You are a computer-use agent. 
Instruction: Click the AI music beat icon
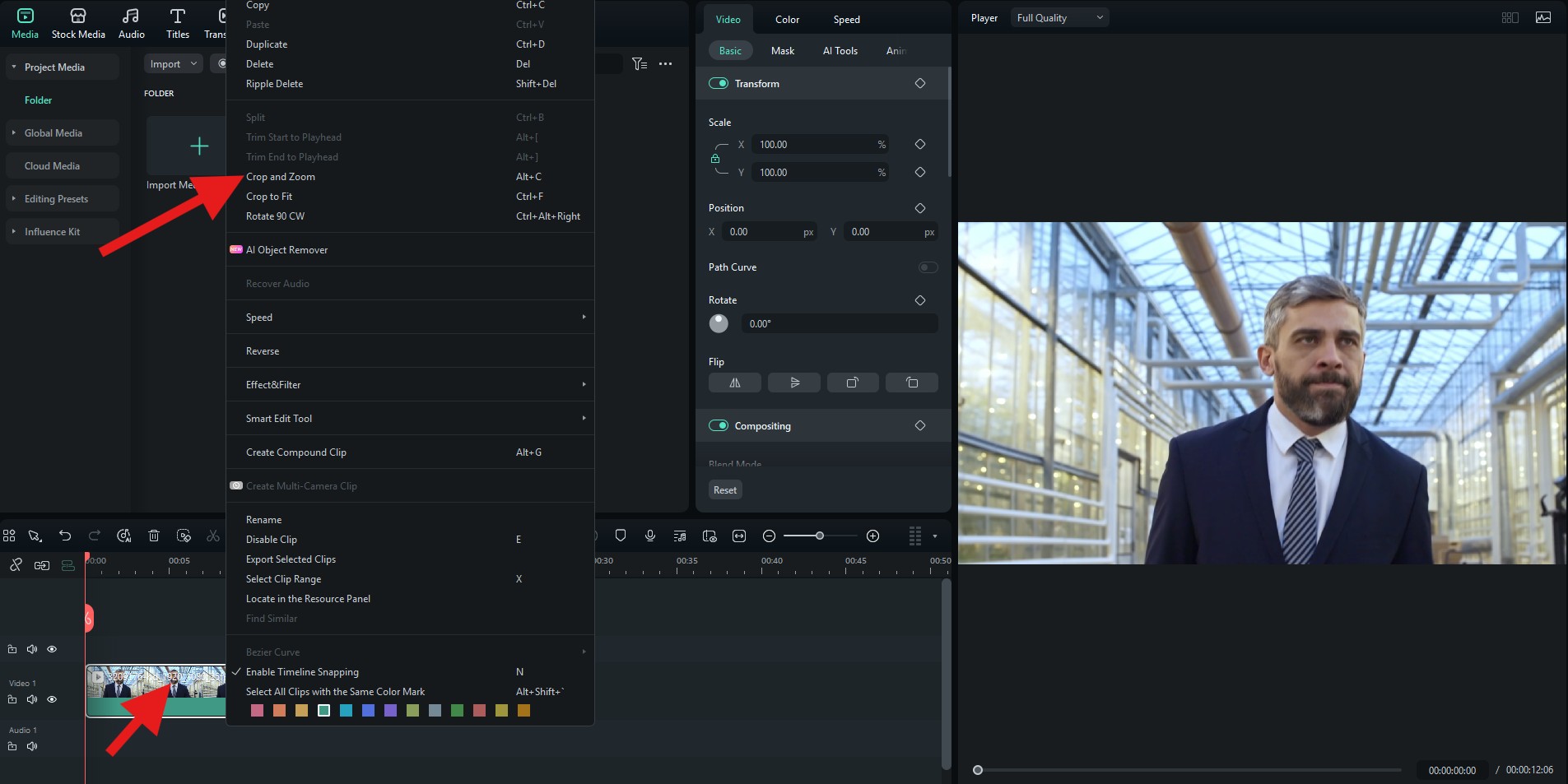coord(123,536)
